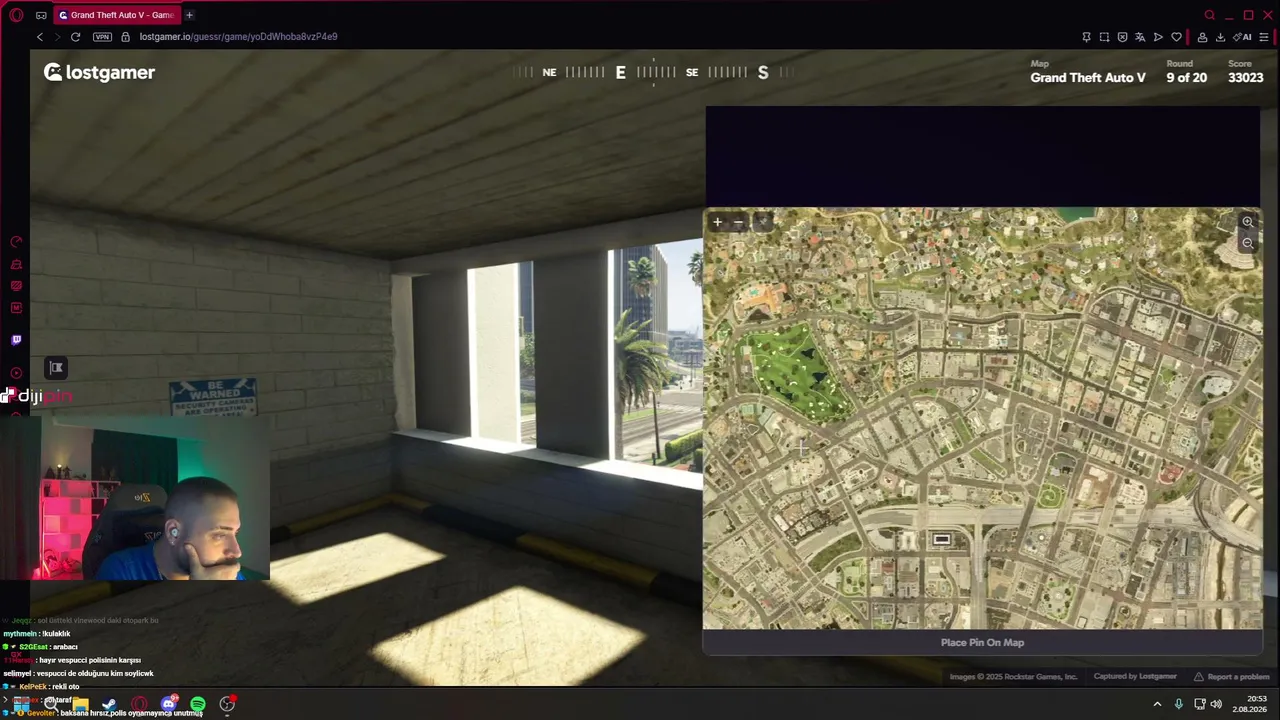Toggle the map pin-lock button

762,222
